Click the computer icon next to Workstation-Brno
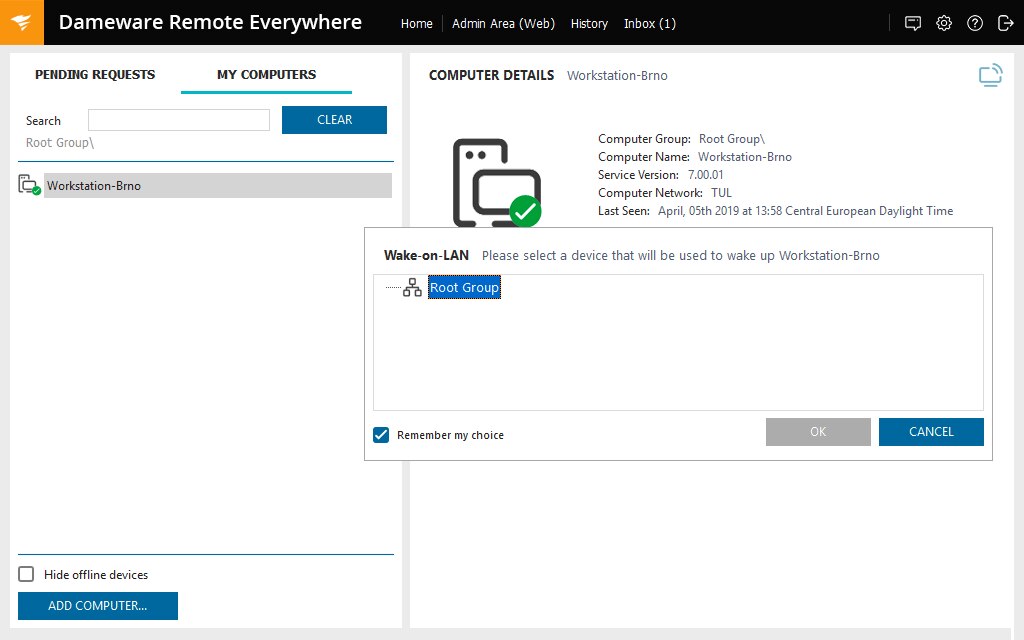1024x640 pixels. [x=28, y=185]
